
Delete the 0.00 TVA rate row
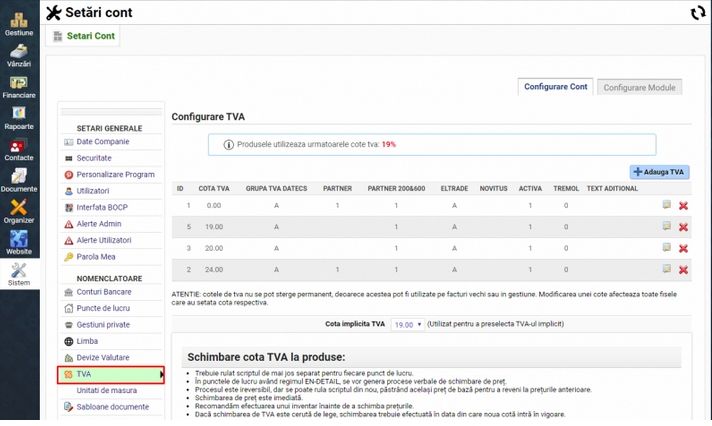683,206
